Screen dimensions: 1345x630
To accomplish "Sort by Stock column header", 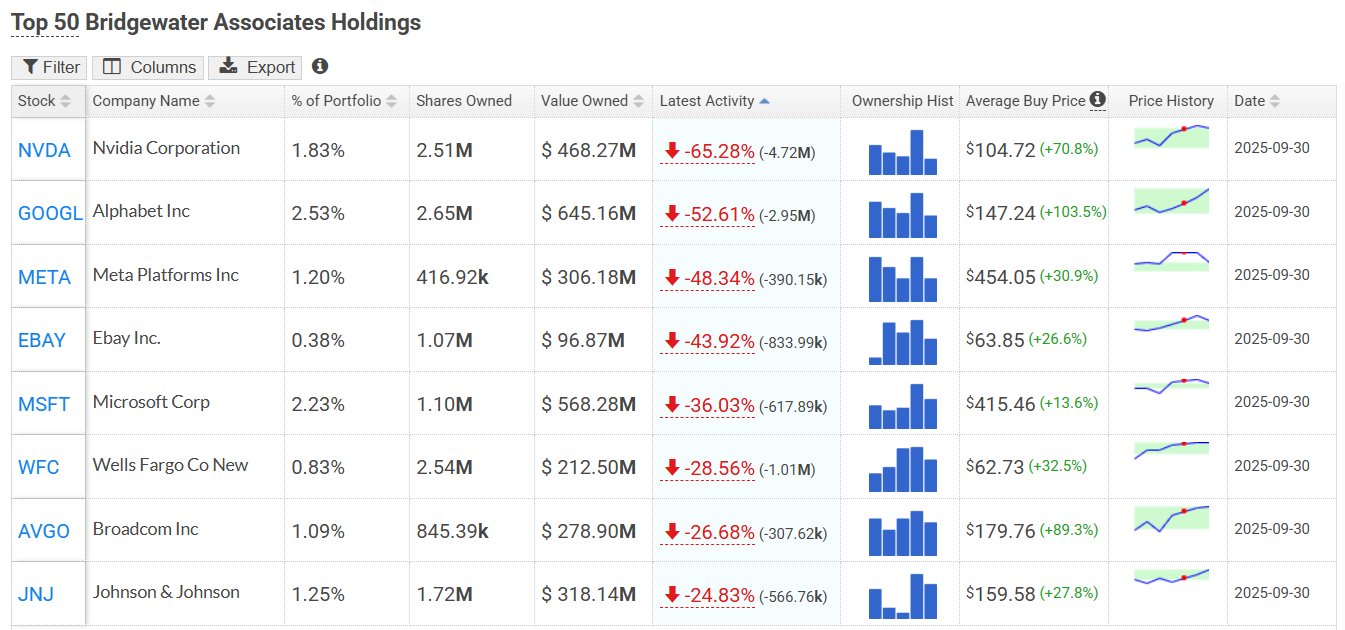I will point(44,101).
